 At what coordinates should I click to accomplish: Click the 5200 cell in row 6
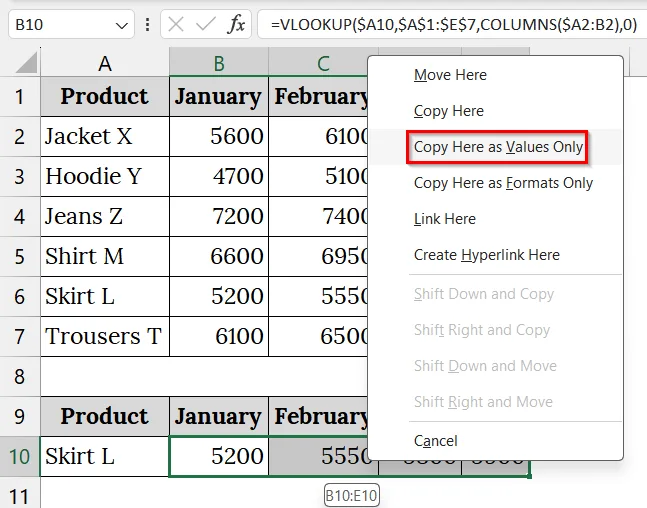pyautogui.click(x=219, y=296)
